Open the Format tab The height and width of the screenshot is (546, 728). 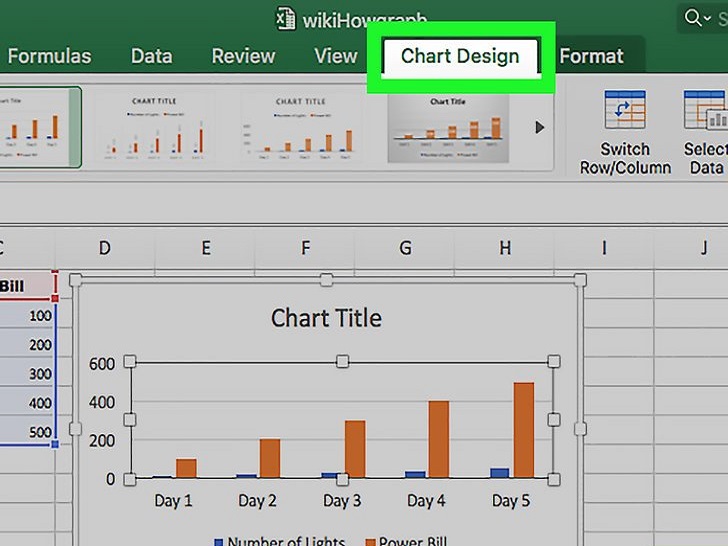click(x=591, y=56)
